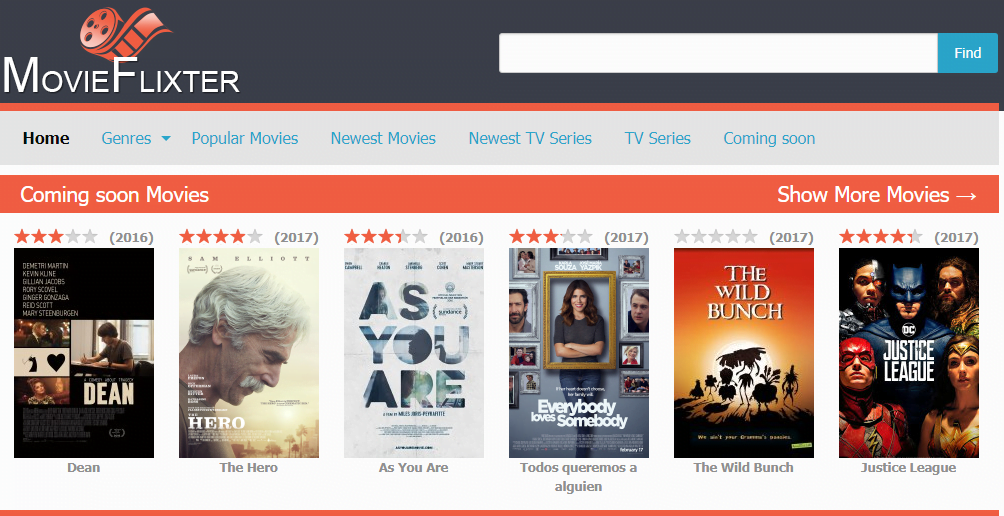Click star rating above Dean
Image resolution: width=1004 pixels, height=516 pixels.
point(56,237)
